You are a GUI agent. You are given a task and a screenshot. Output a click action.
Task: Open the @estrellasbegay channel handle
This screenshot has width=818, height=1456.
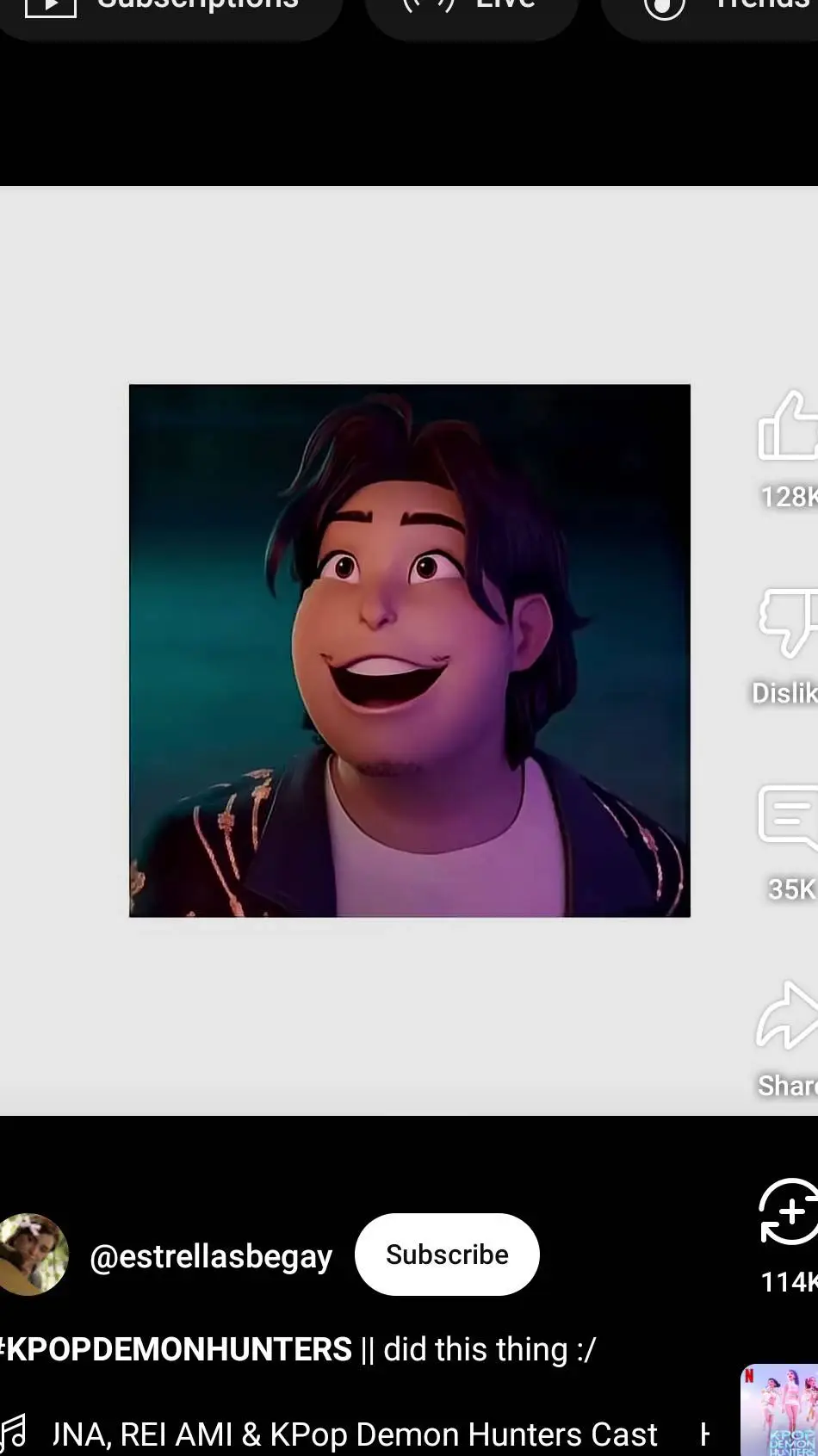pyautogui.click(x=211, y=1256)
